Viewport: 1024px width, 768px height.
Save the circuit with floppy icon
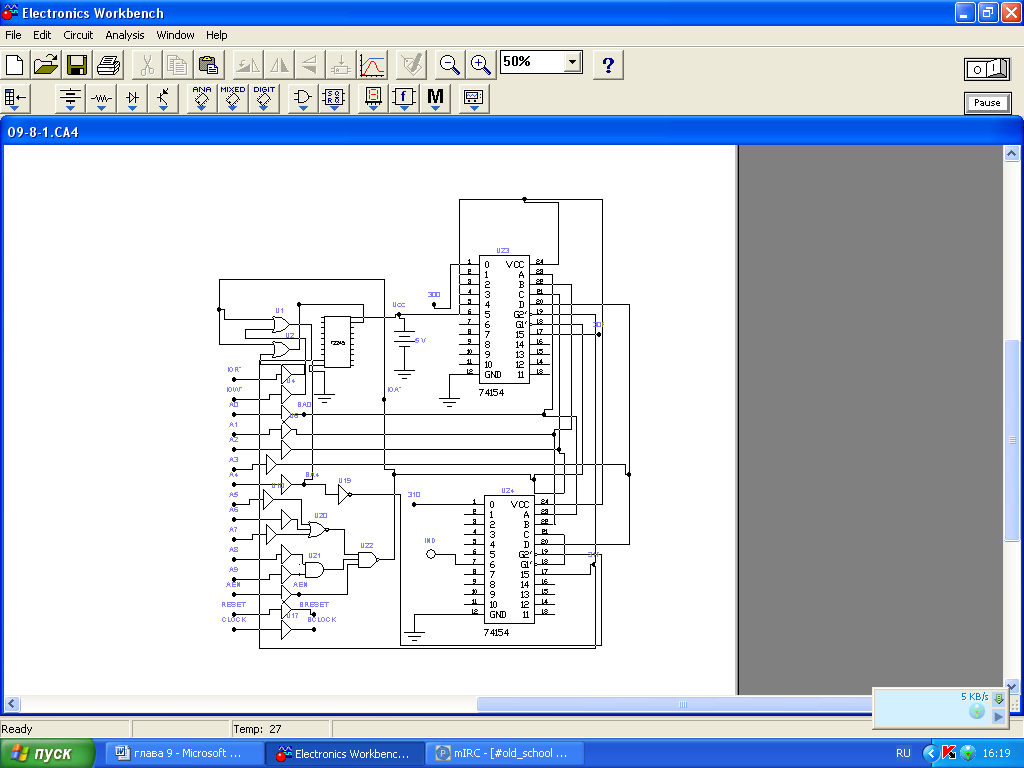coord(77,65)
